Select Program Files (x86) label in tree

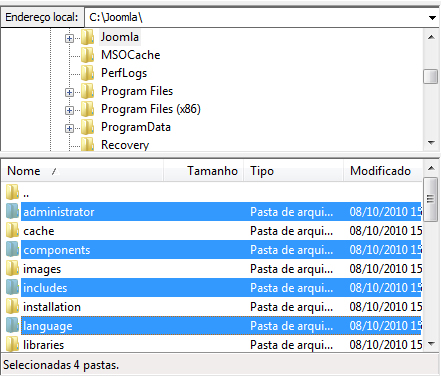[x=151, y=109]
